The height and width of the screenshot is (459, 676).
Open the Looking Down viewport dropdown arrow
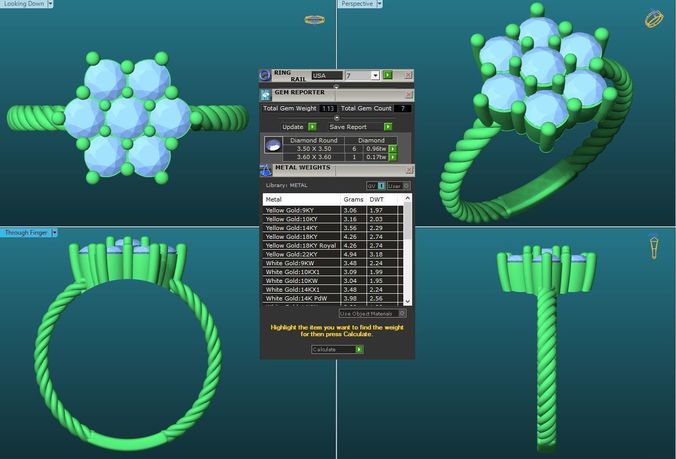[50, 4]
